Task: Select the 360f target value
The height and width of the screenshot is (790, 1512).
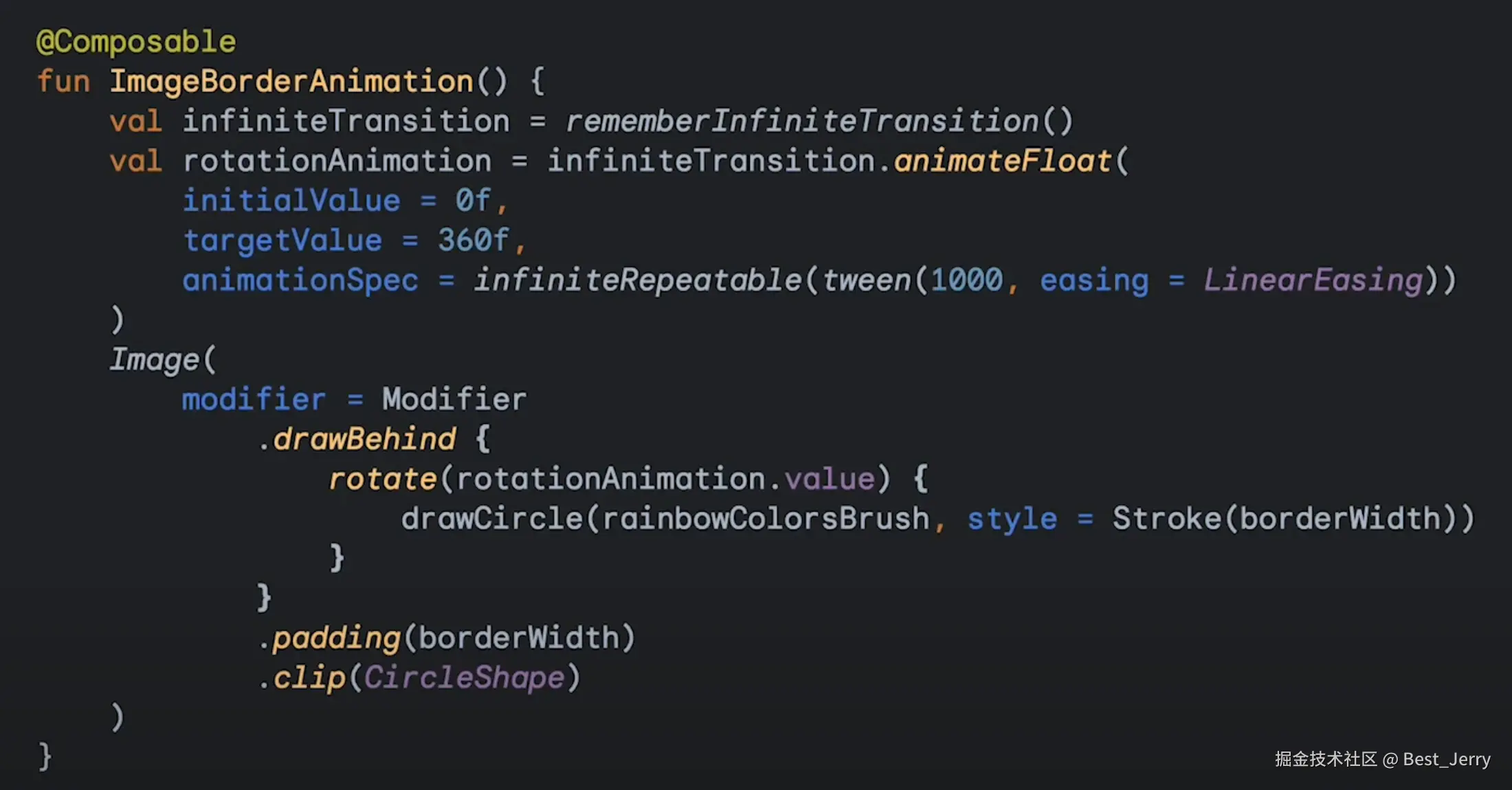Action: coord(474,241)
